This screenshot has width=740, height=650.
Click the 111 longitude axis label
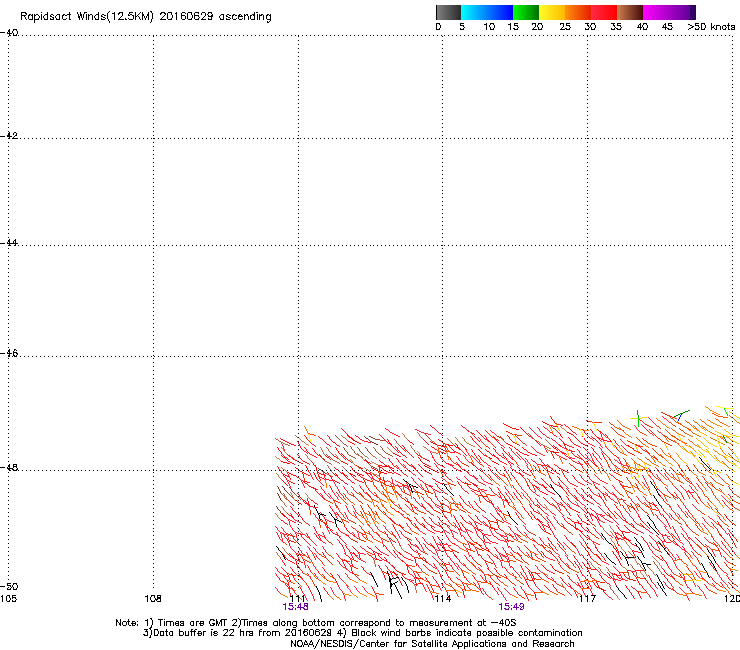tap(297, 599)
